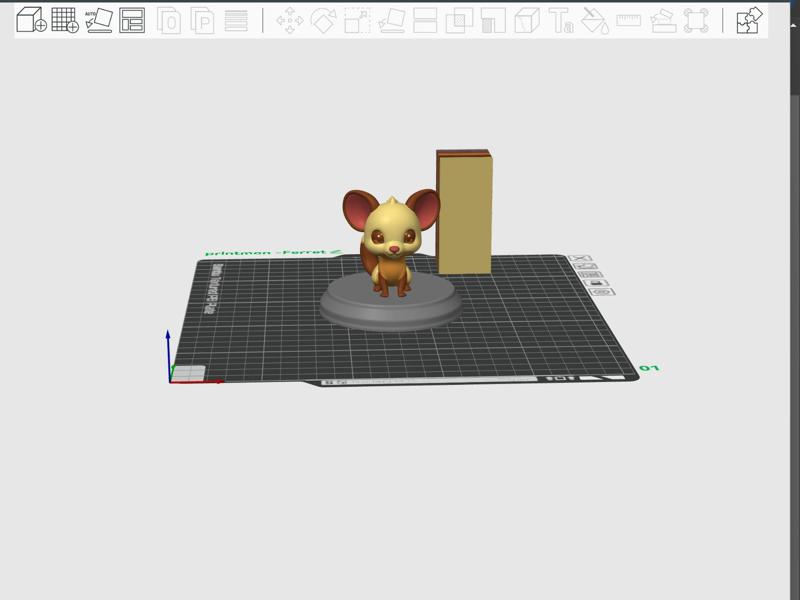This screenshot has width=800, height=600.
Task: Open the Mesh boolean tool
Action: pyautogui.click(x=459, y=20)
